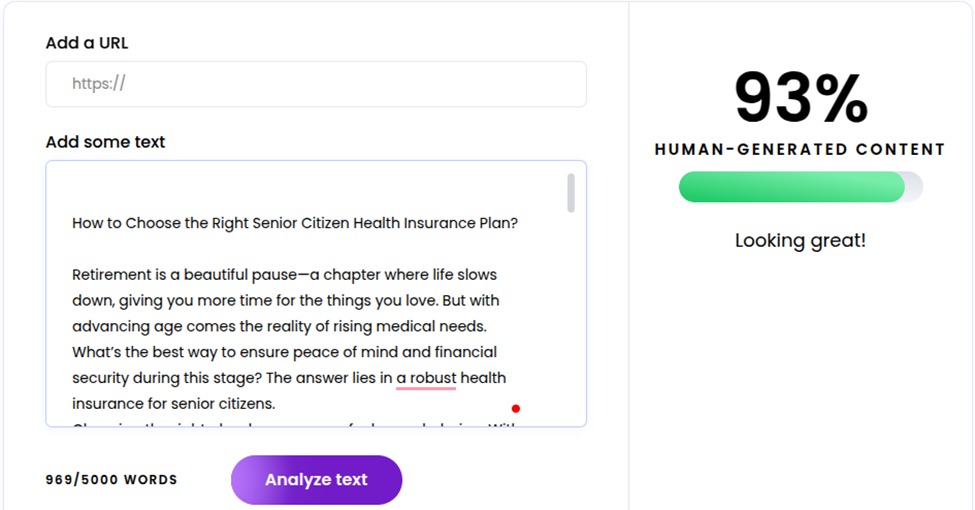Image resolution: width=975 pixels, height=510 pixels.
Task: Place cursor at "insurance for senior citizens."
Action: click(173, 404)
